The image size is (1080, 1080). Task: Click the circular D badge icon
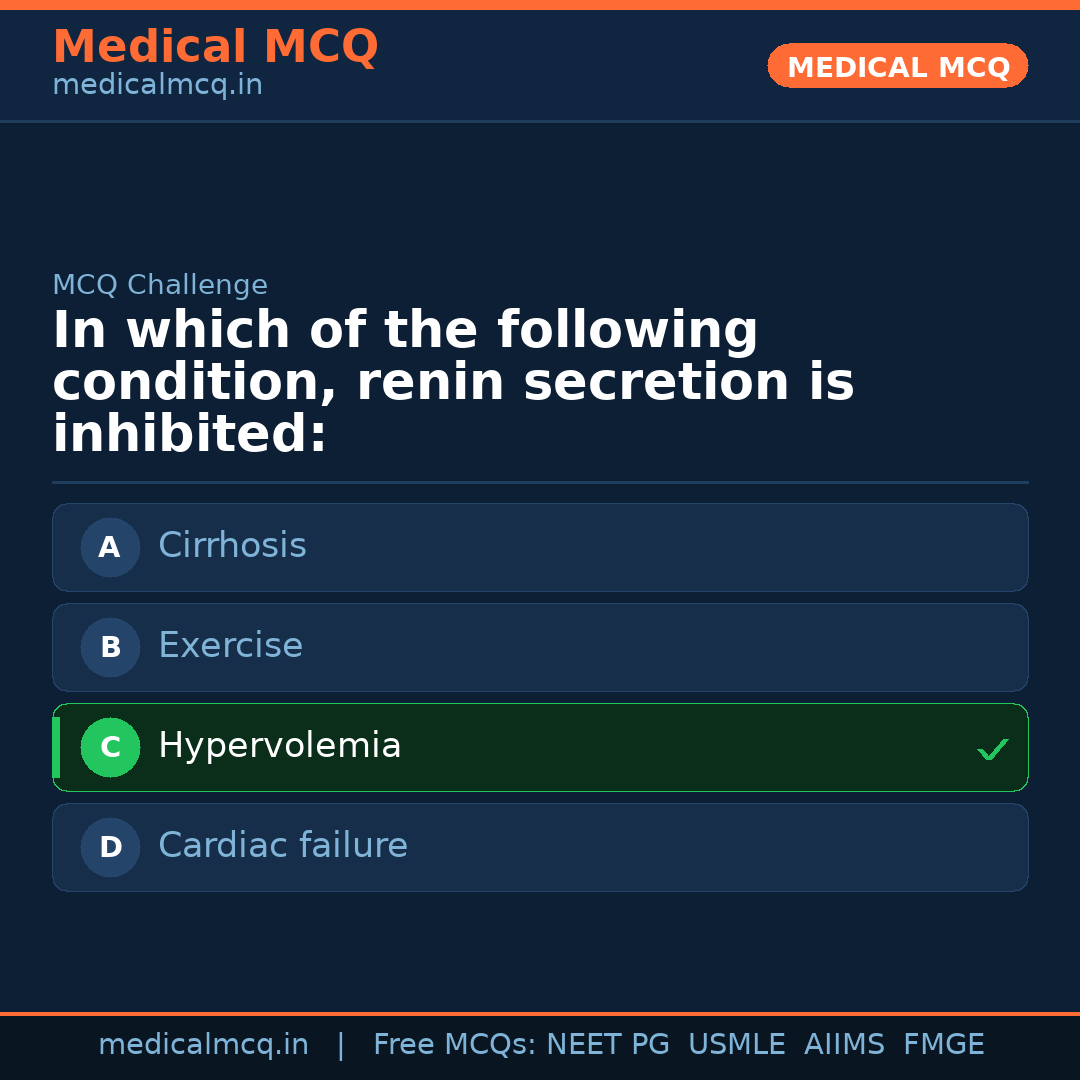pos(110,847)
